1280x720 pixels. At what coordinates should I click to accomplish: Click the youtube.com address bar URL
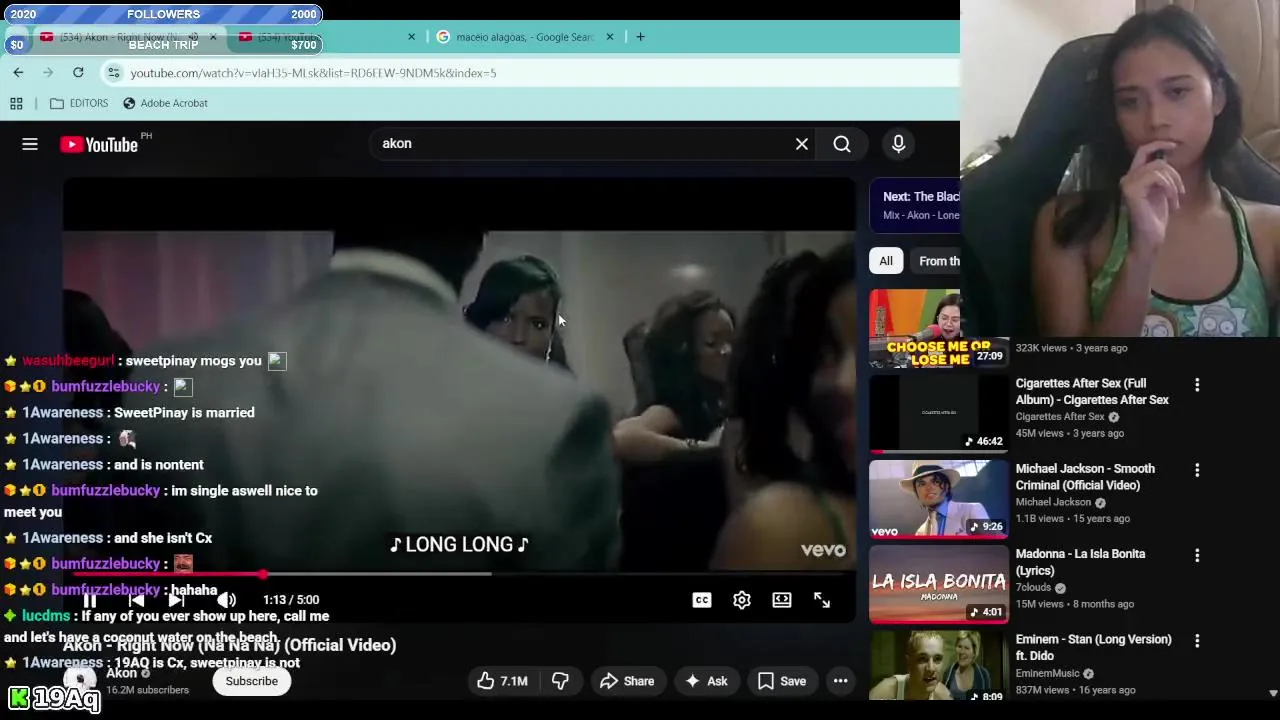[313, 73]
